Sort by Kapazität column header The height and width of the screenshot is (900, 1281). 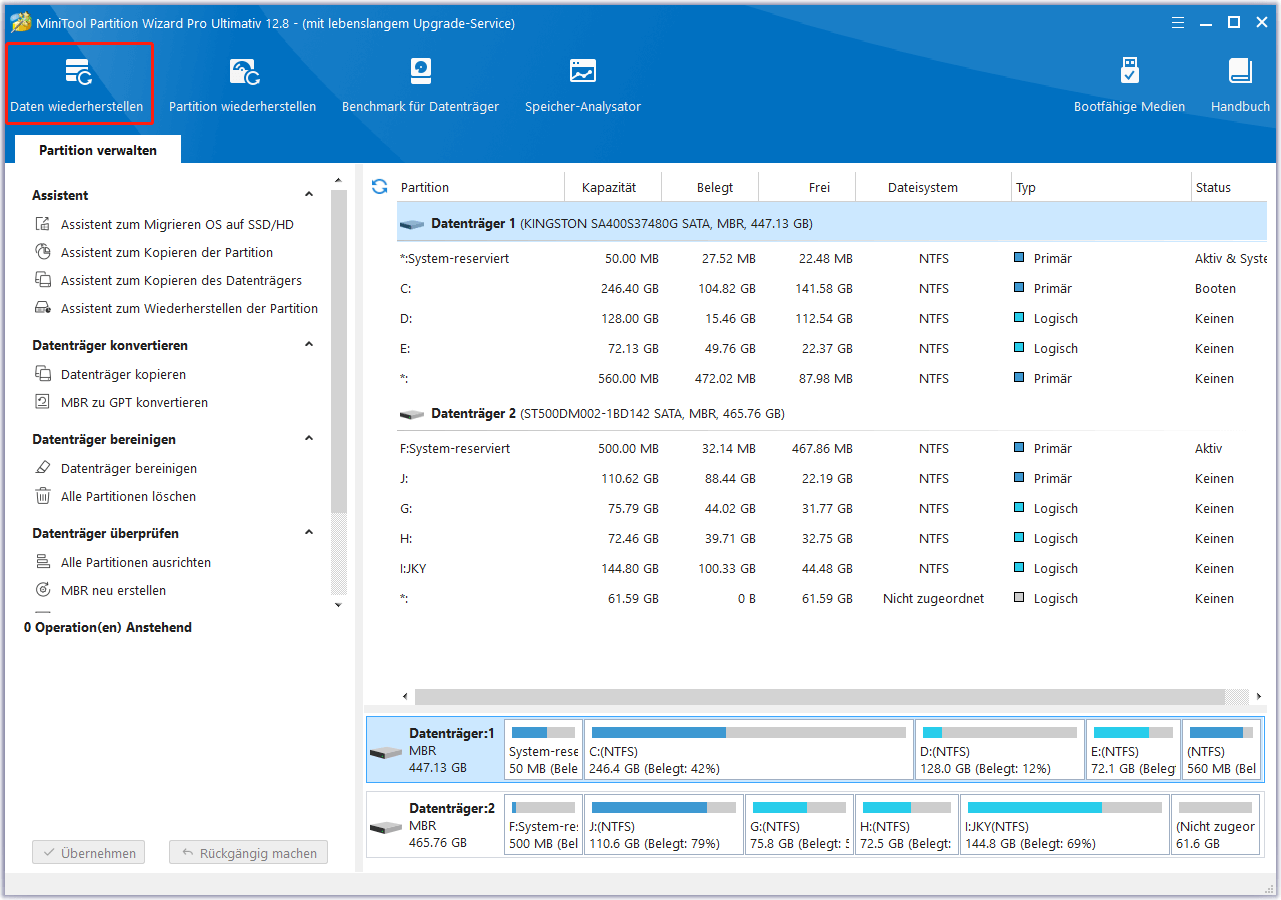coord(614,187)
